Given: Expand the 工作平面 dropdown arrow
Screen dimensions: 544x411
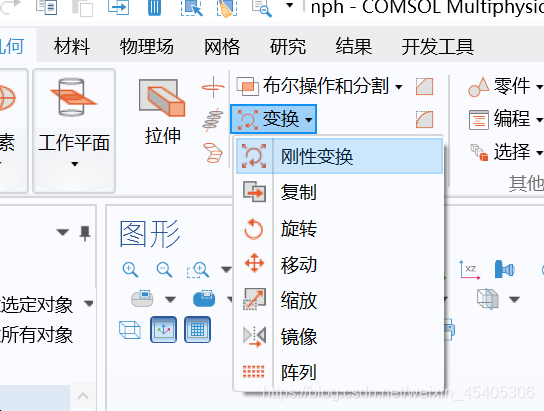Looking at the screenshot, I should pos(74,164).
